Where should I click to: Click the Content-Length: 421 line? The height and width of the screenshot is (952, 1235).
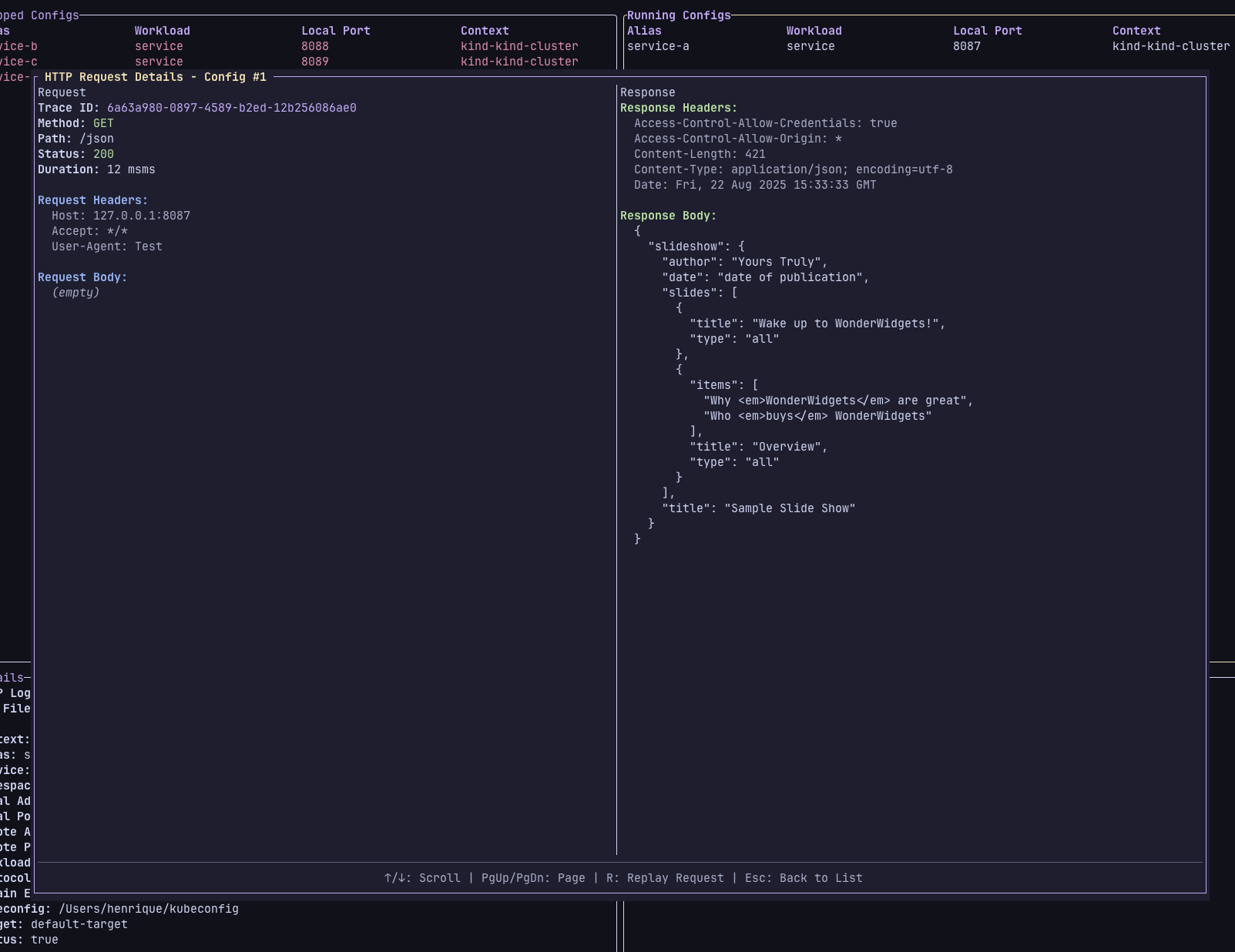click(x=700, y=154)
